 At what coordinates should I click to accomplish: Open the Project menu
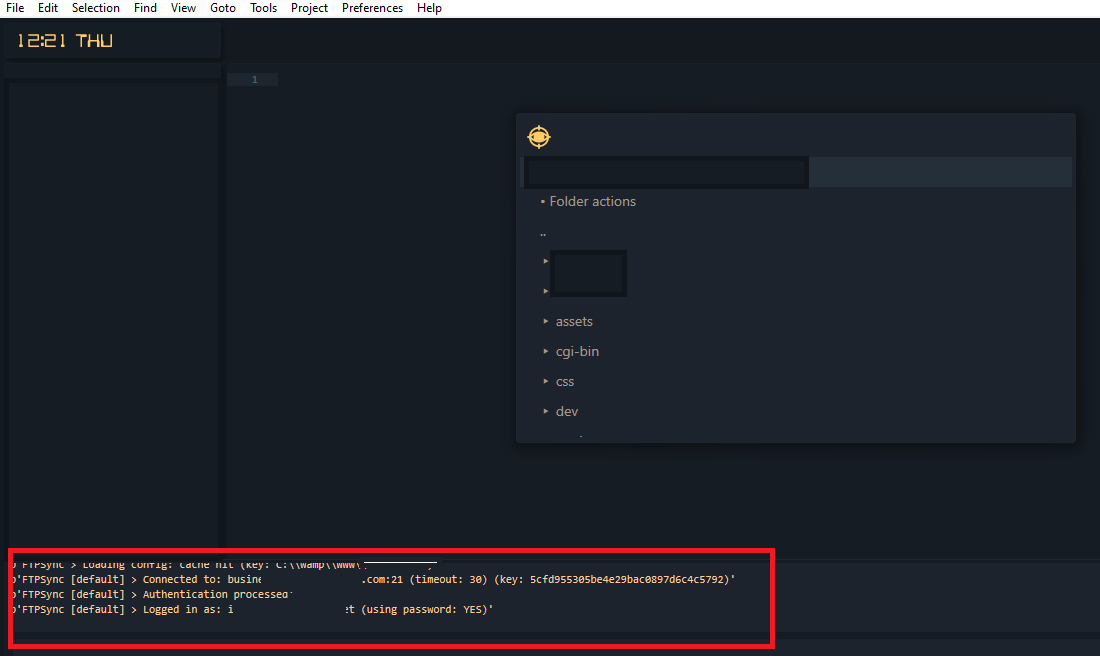coord(309,8)
